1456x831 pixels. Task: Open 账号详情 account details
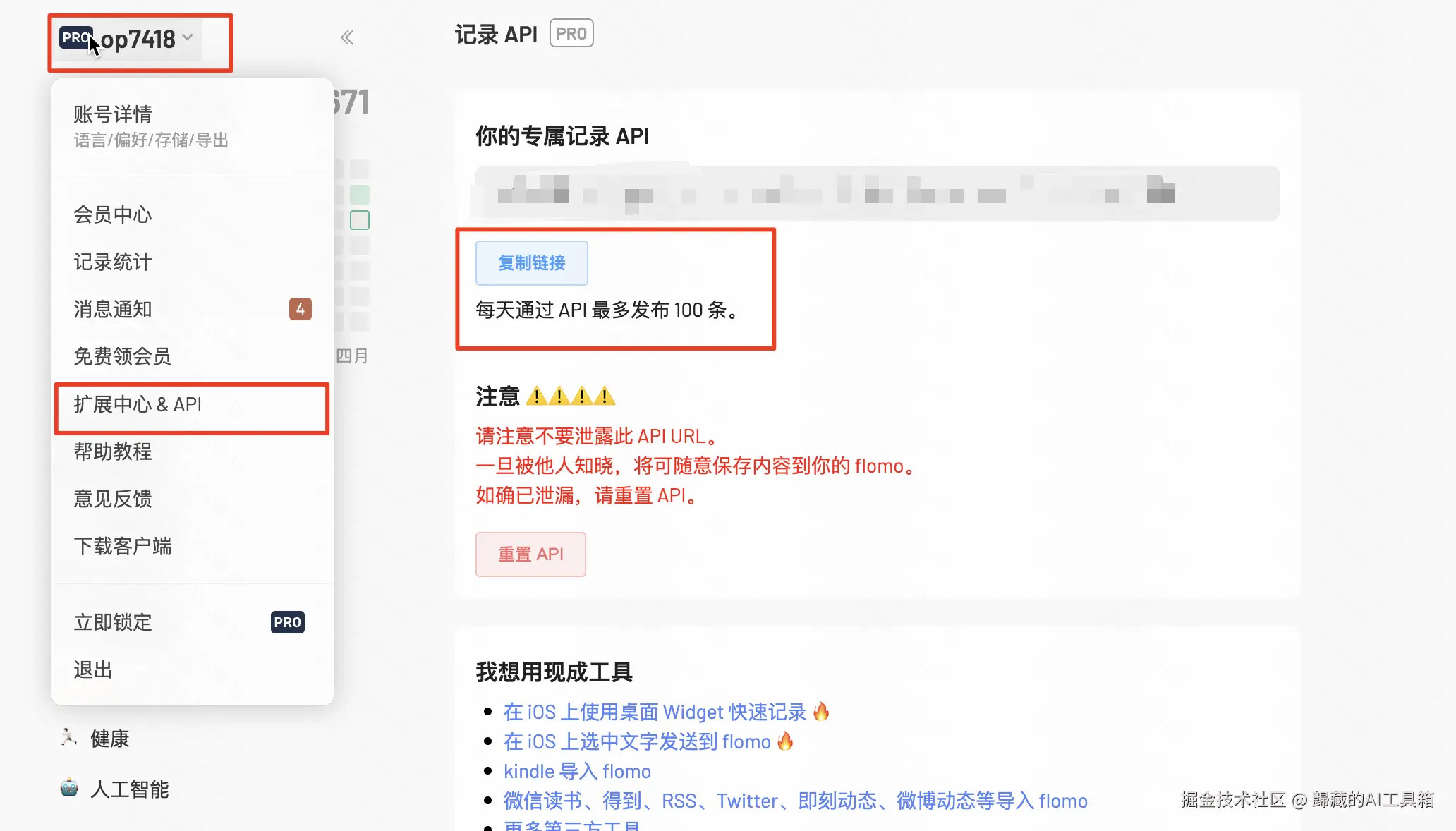(113, 114)
